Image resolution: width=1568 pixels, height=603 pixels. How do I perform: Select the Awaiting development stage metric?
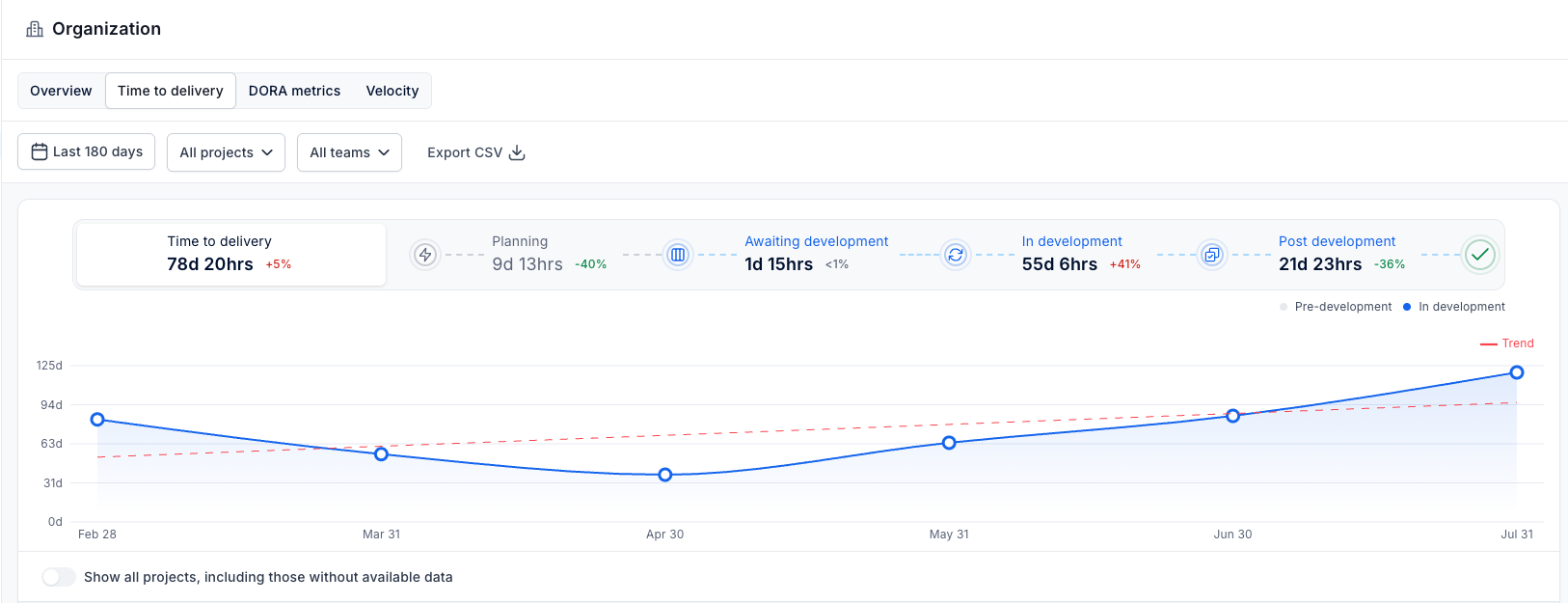tap(816, 254)
